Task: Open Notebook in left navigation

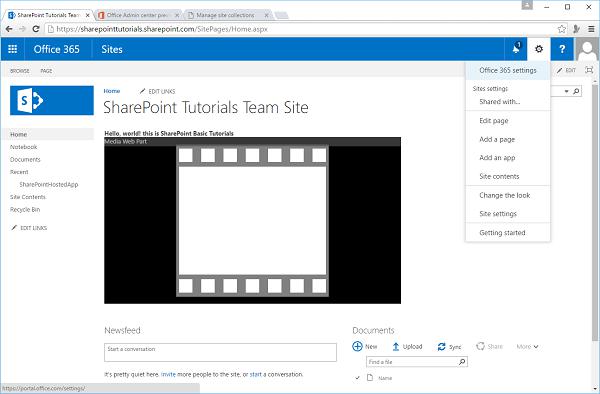Action: coord(24,147)
